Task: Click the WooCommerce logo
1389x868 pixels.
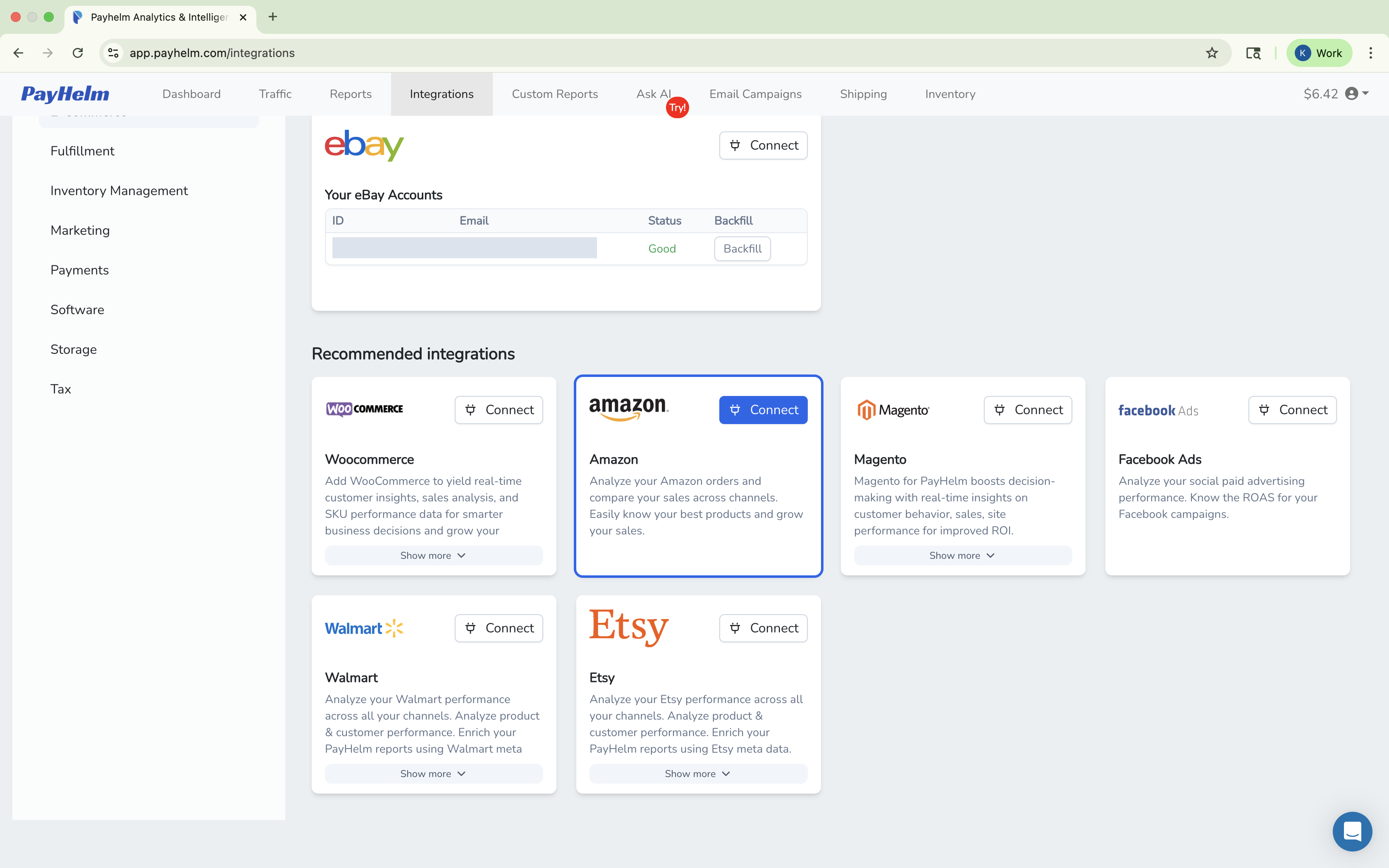Action: 364,409
